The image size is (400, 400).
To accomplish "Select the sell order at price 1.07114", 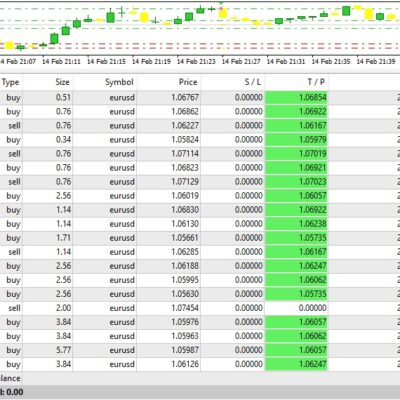I will [x=200, y=154].
